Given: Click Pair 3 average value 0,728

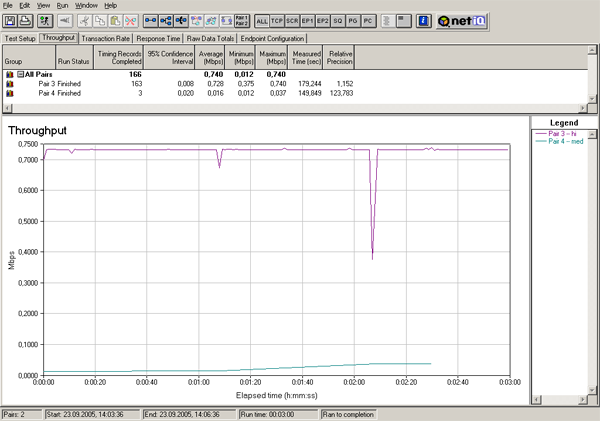Looking at the screenshot, I should [x=215, y=84].
